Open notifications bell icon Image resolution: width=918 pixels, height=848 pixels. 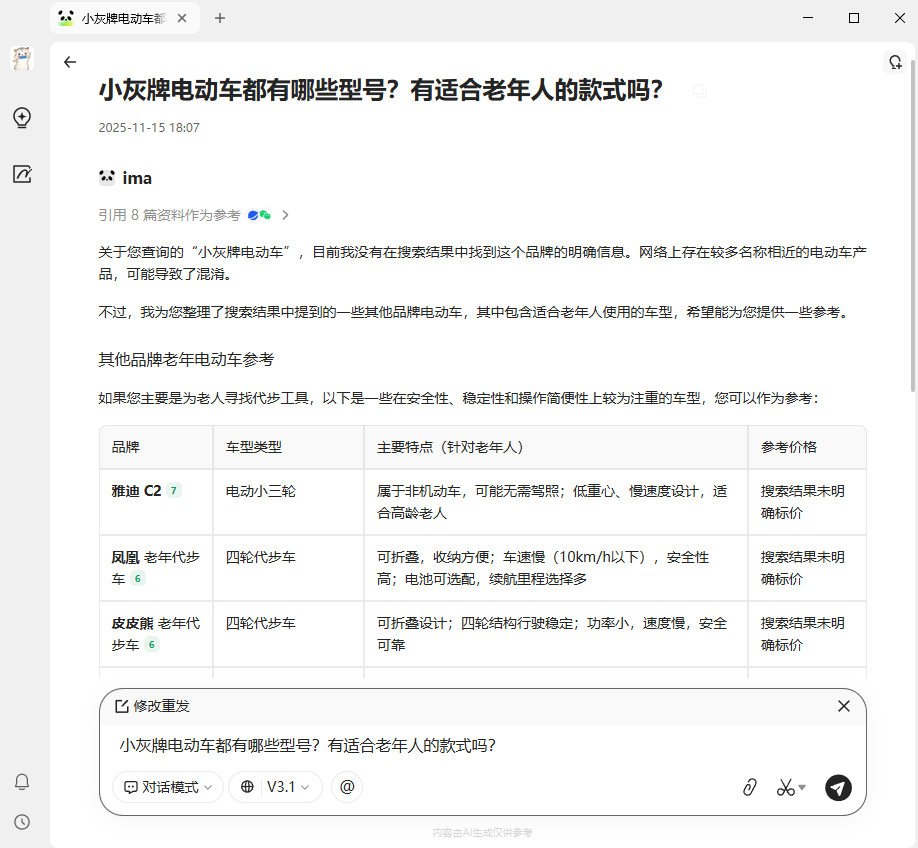22,782
